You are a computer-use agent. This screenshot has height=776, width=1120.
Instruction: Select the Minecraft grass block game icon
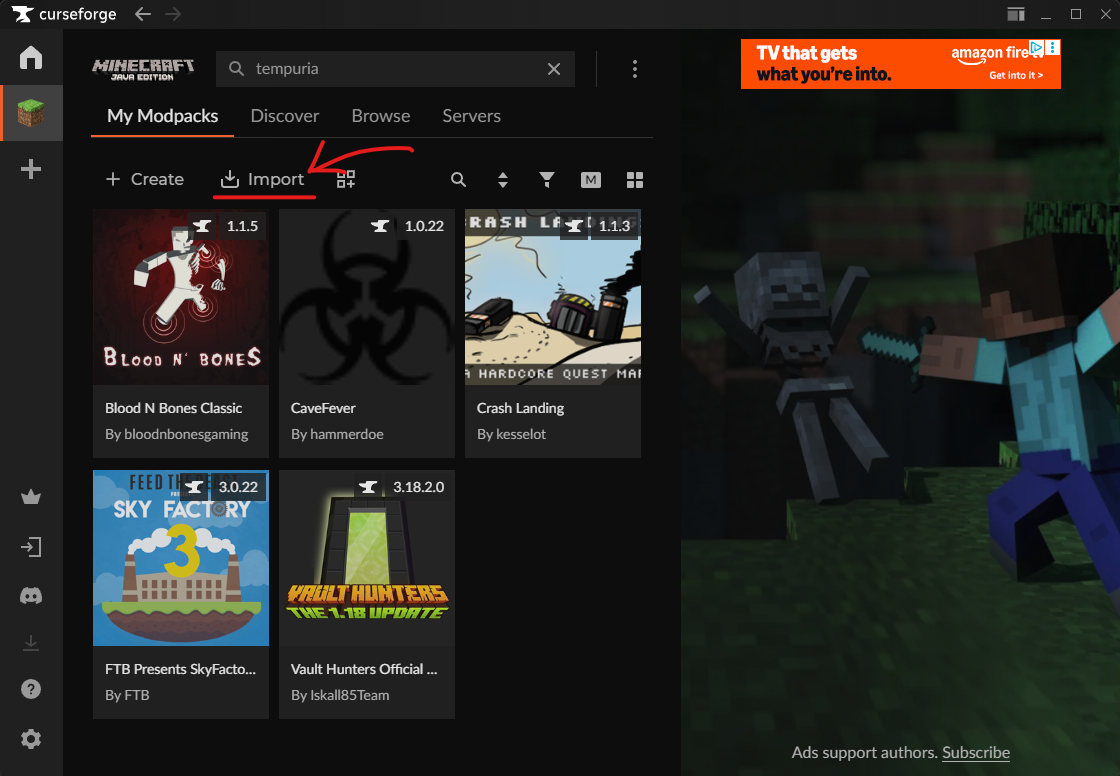(x=31, y=113)
